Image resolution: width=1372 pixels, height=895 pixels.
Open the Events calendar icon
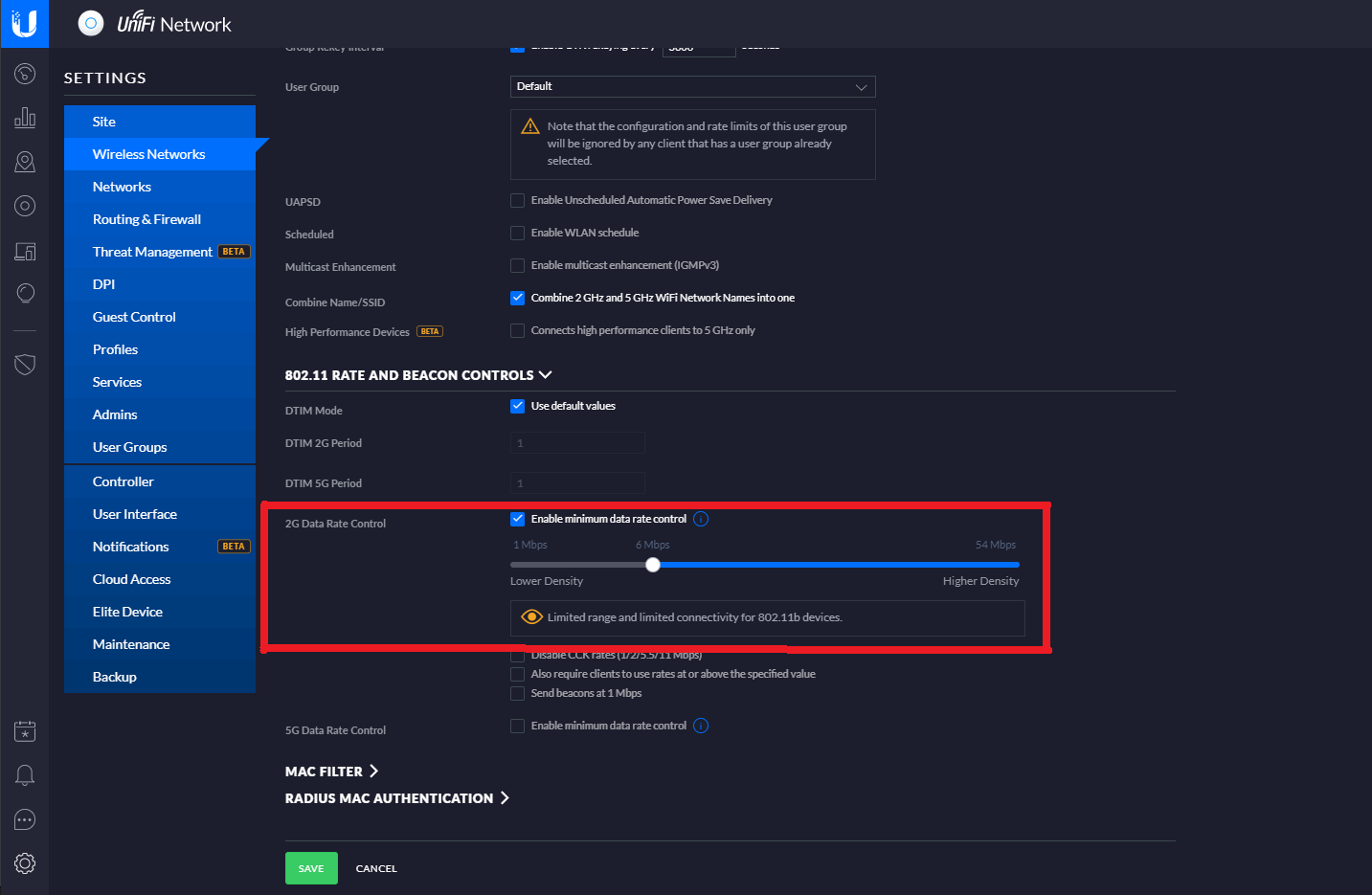tap(25, 731)
